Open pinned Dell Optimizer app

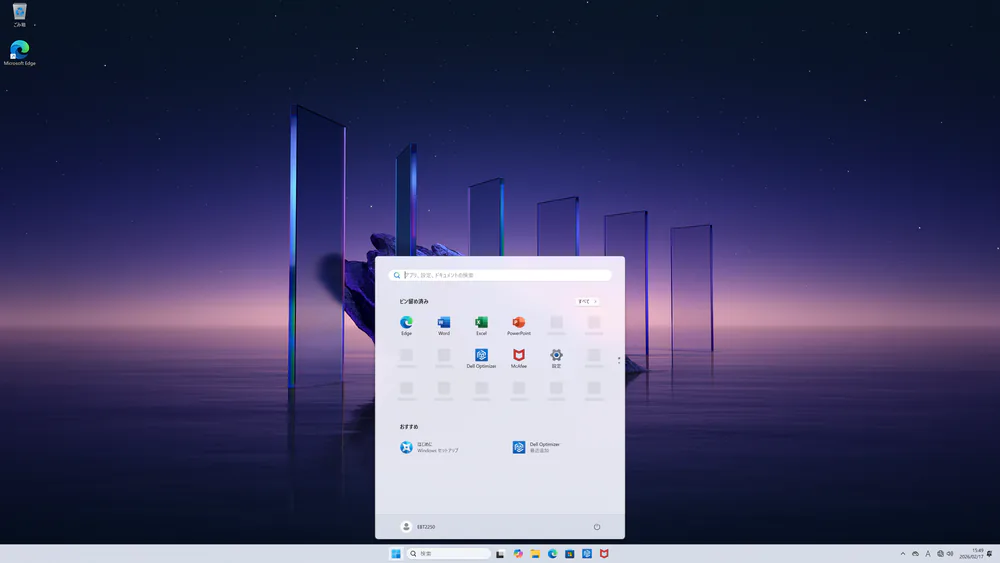point(481,356)
